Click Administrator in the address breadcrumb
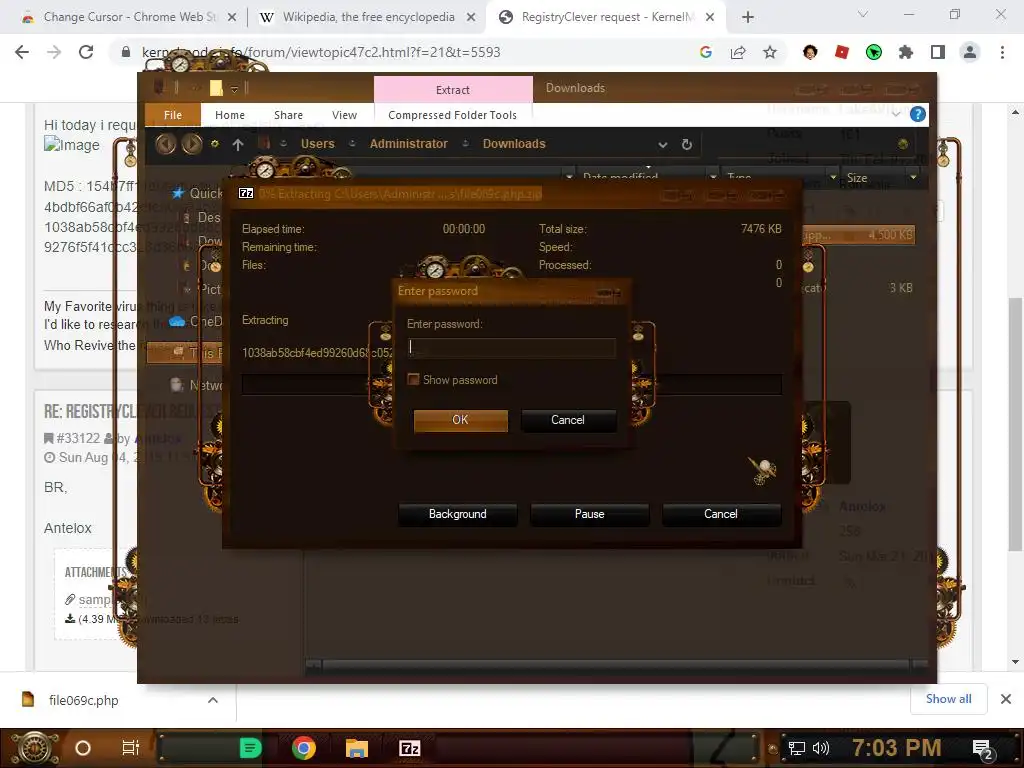Screen dimensions: 1024x768 (x=409, y=144)
